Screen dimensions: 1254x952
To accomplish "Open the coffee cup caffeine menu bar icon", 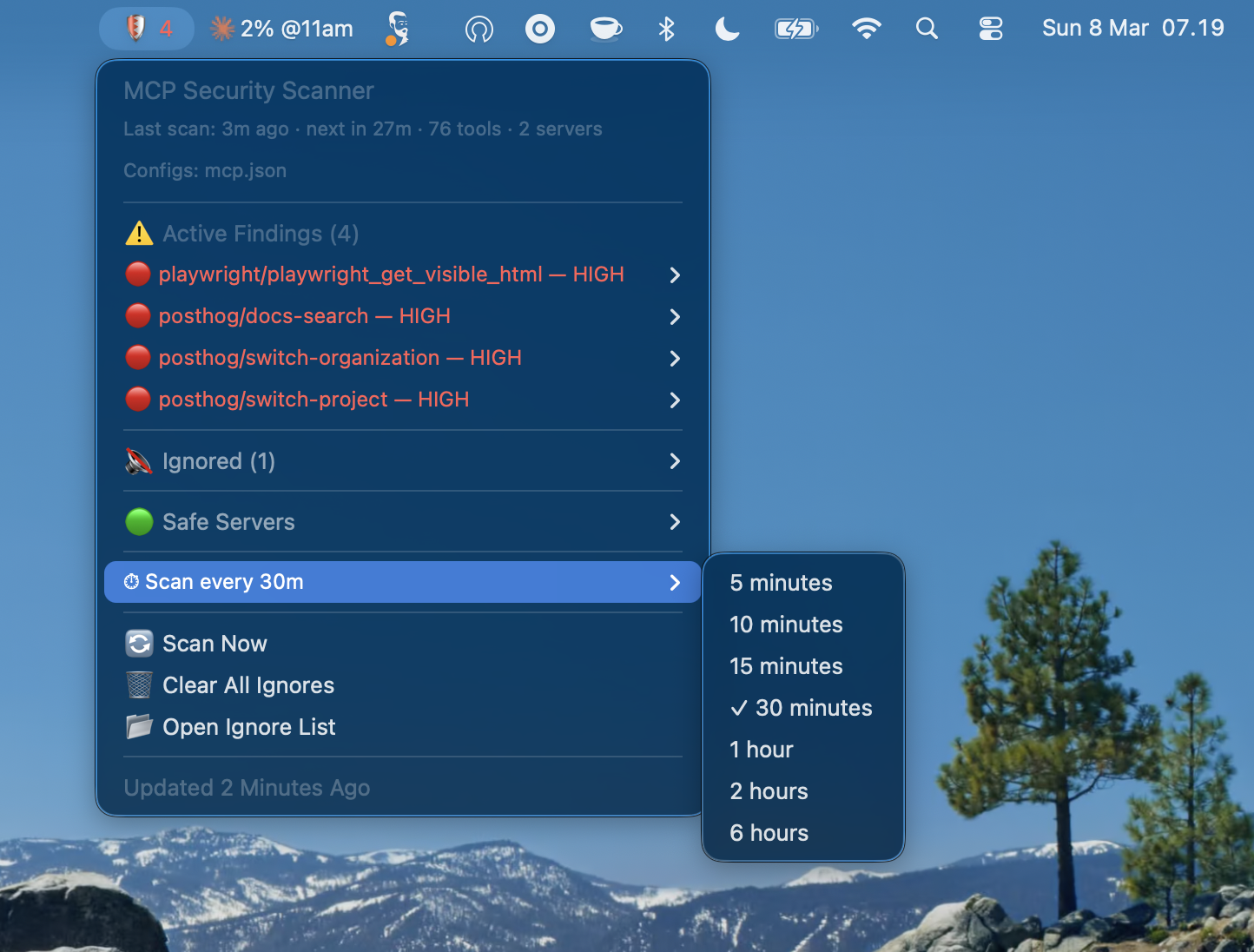I will [x=605, y=28].
